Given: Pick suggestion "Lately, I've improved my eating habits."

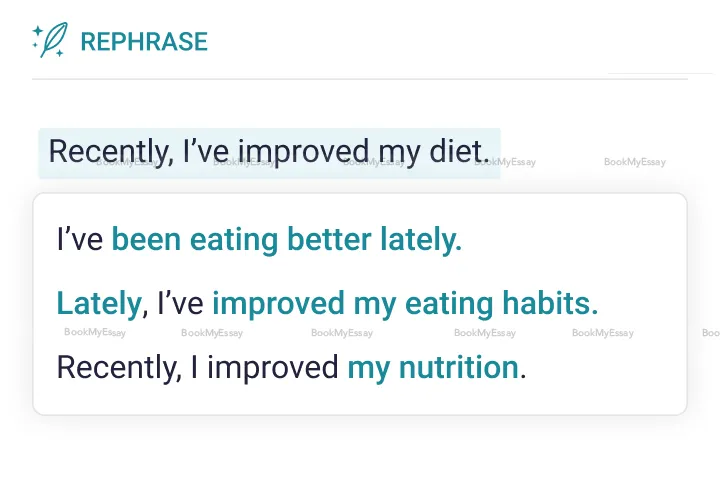Looking at the screenshot, I should coord(327,303).
